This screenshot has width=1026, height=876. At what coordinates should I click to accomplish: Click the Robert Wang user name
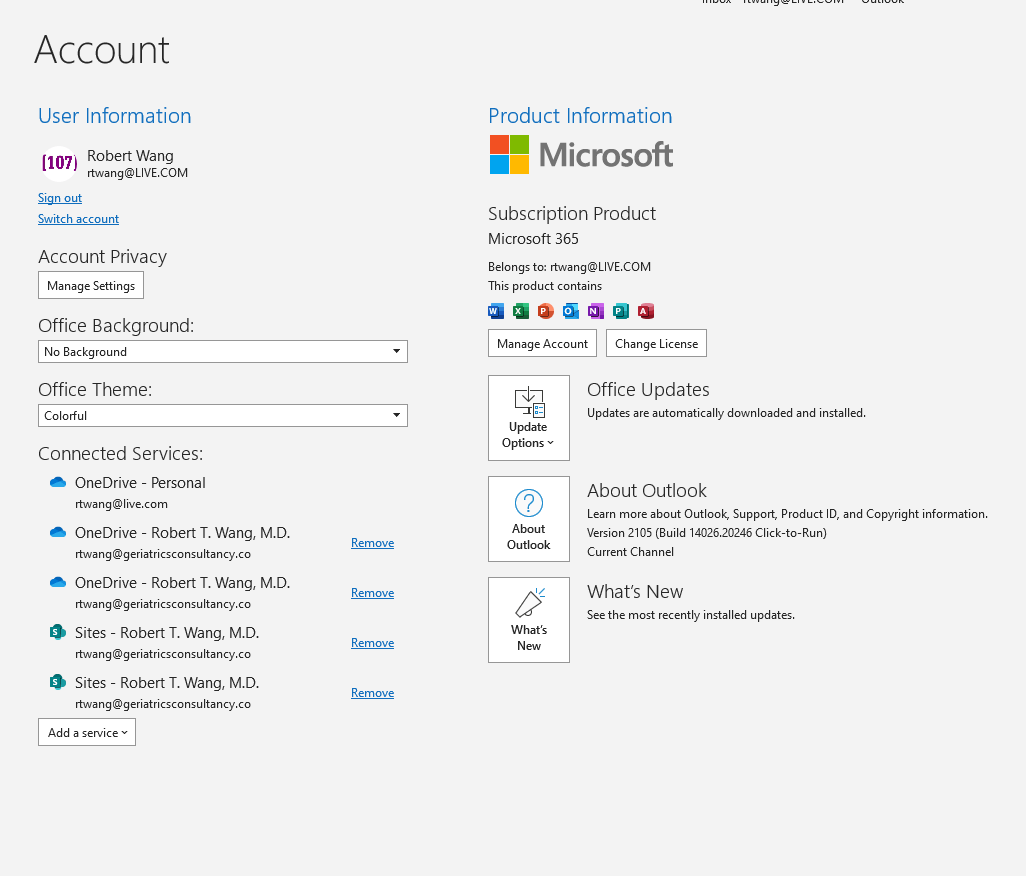coord(130,156)
